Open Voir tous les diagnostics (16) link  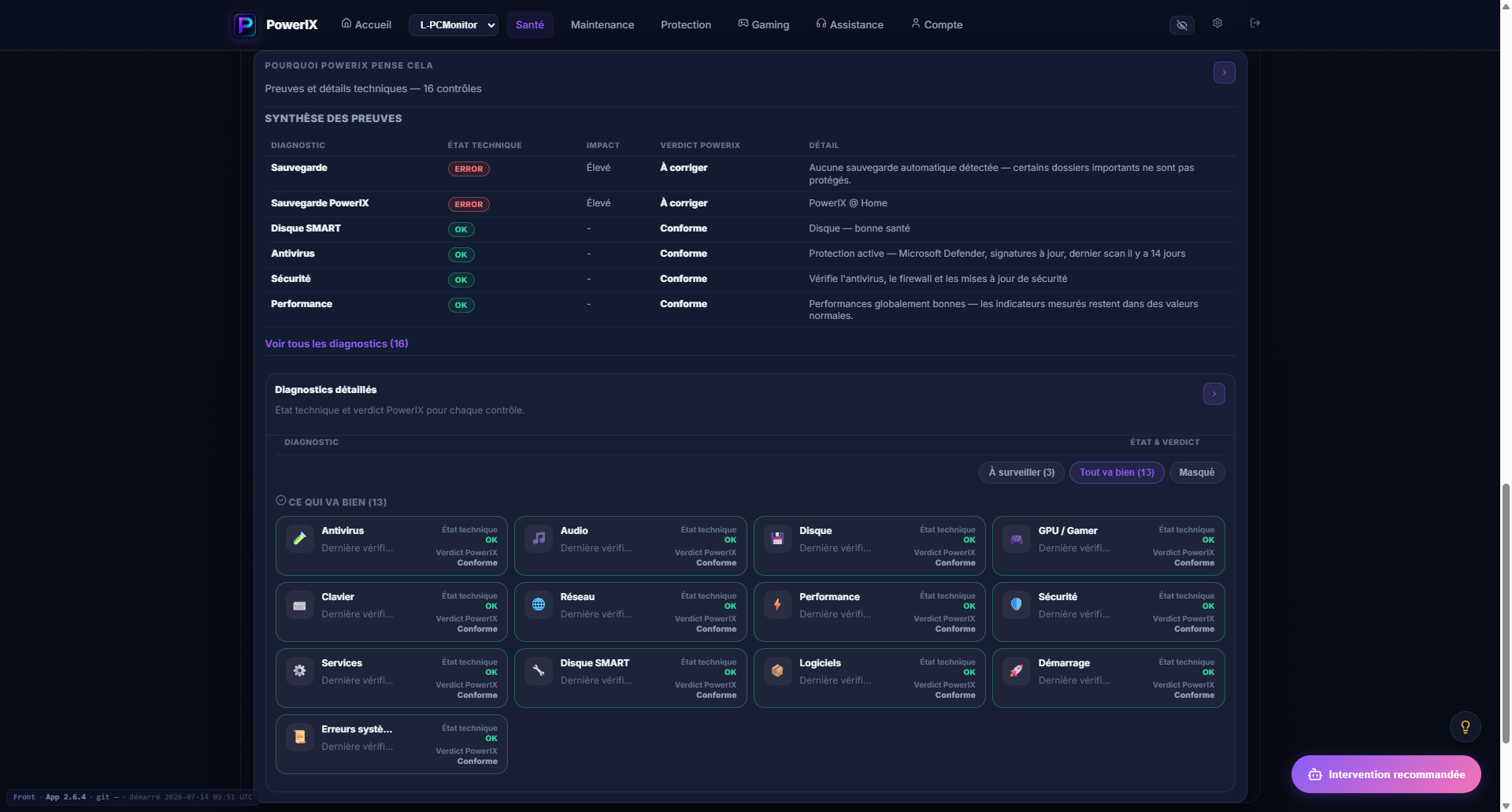(336, 344)
